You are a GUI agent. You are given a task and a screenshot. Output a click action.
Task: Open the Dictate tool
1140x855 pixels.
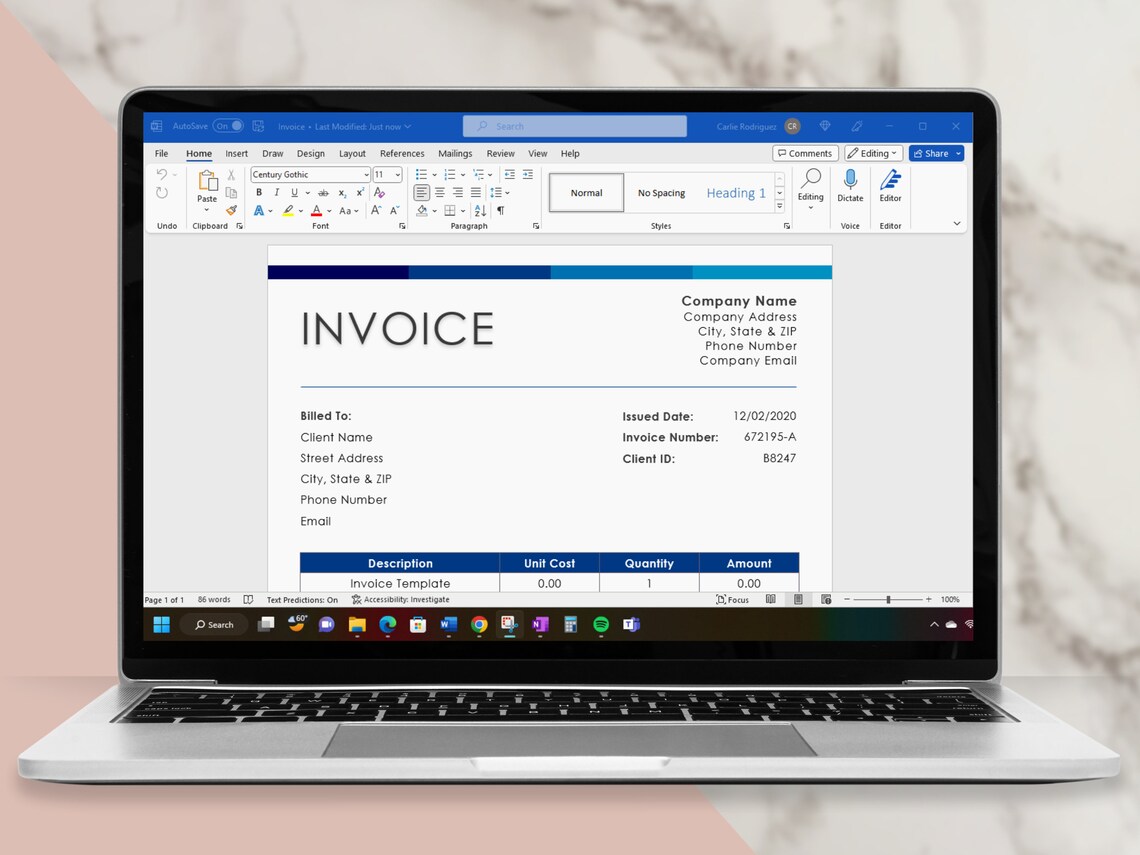point(850,190)
